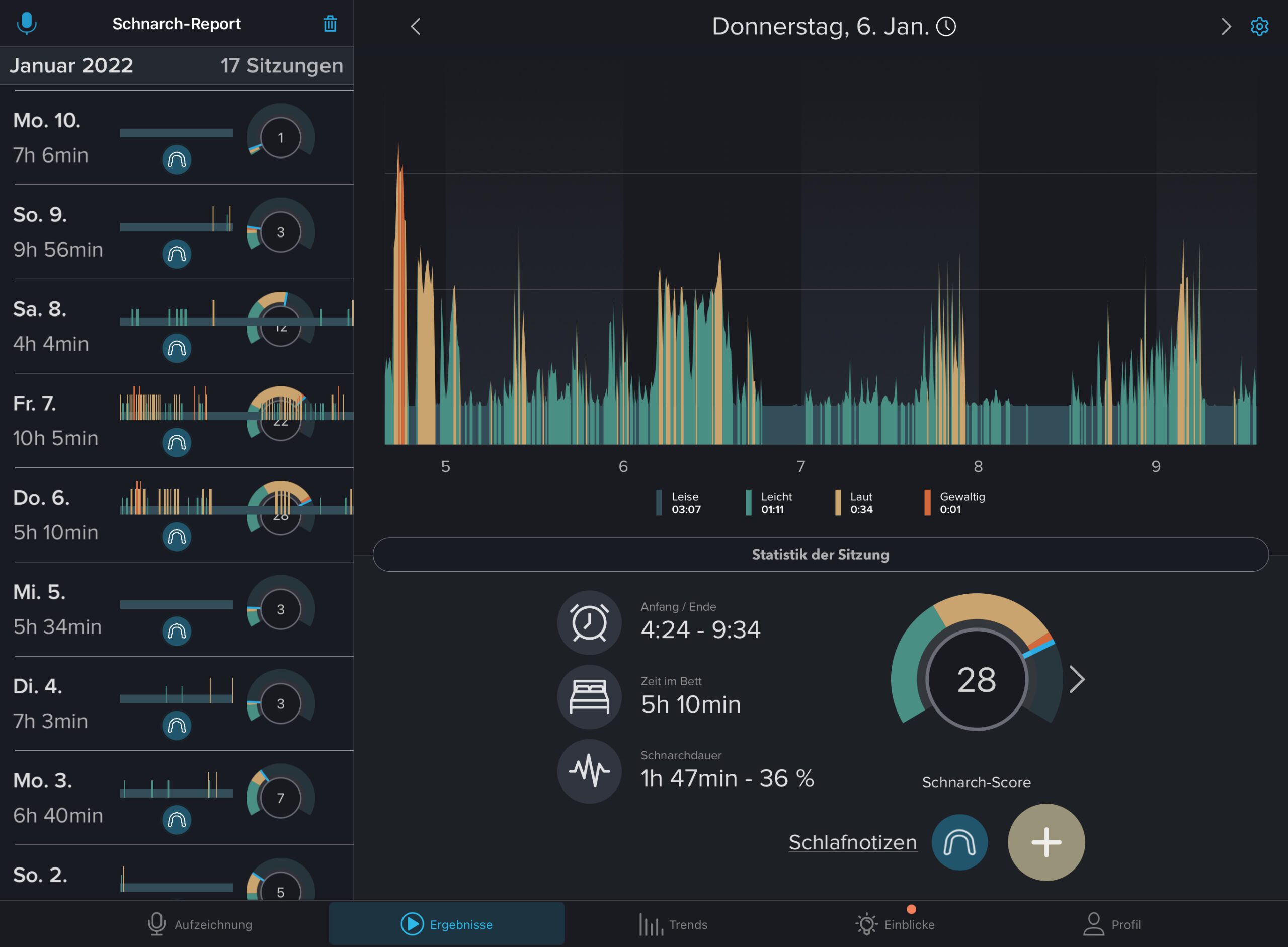The width and height of the screenshot is (1288, 947).
Task: Click the Statistik der Sitzung bar
Action: pyautogui.click(x=820, y=555)
